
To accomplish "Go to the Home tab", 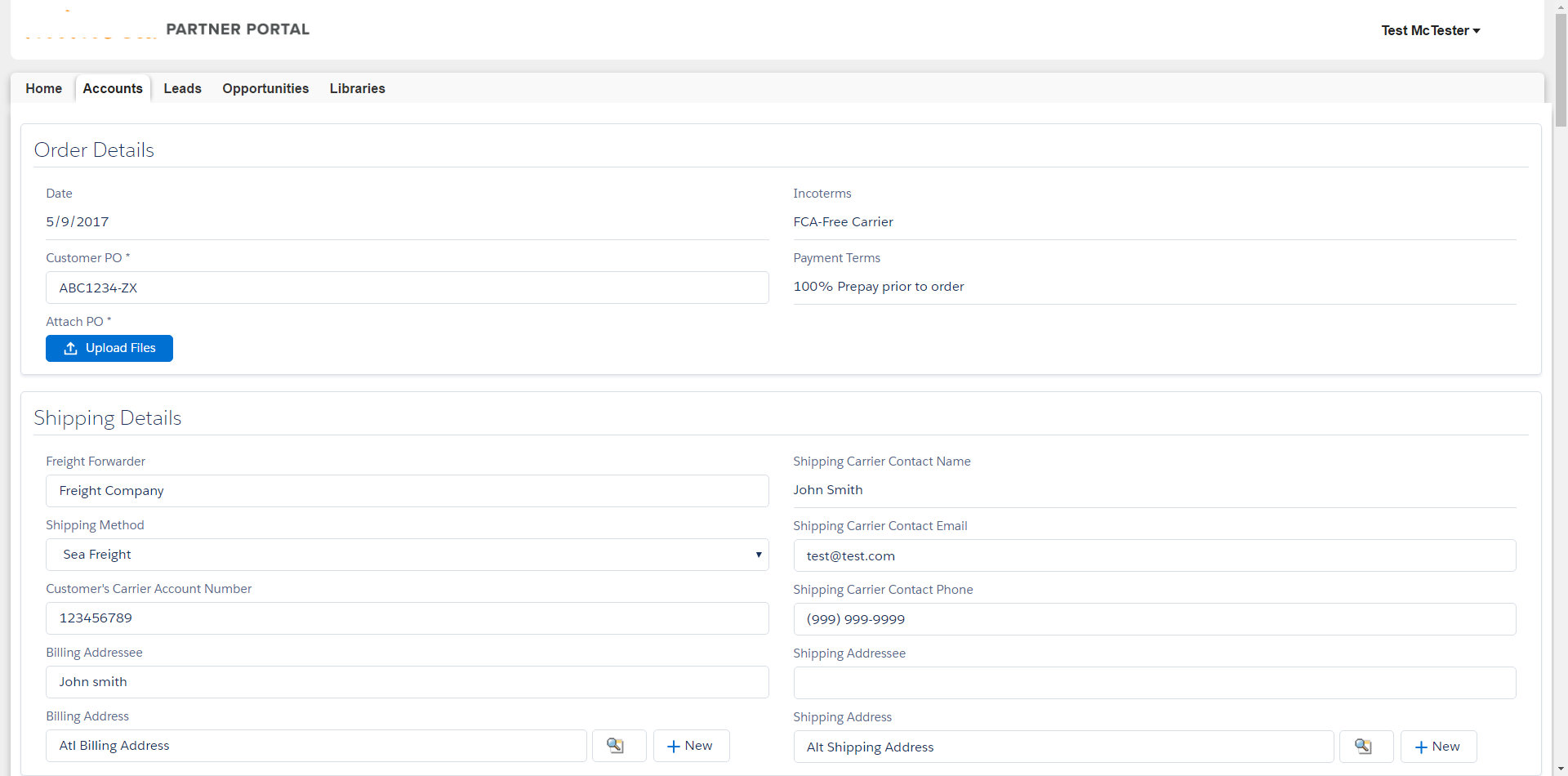I will tap(44, 88).
